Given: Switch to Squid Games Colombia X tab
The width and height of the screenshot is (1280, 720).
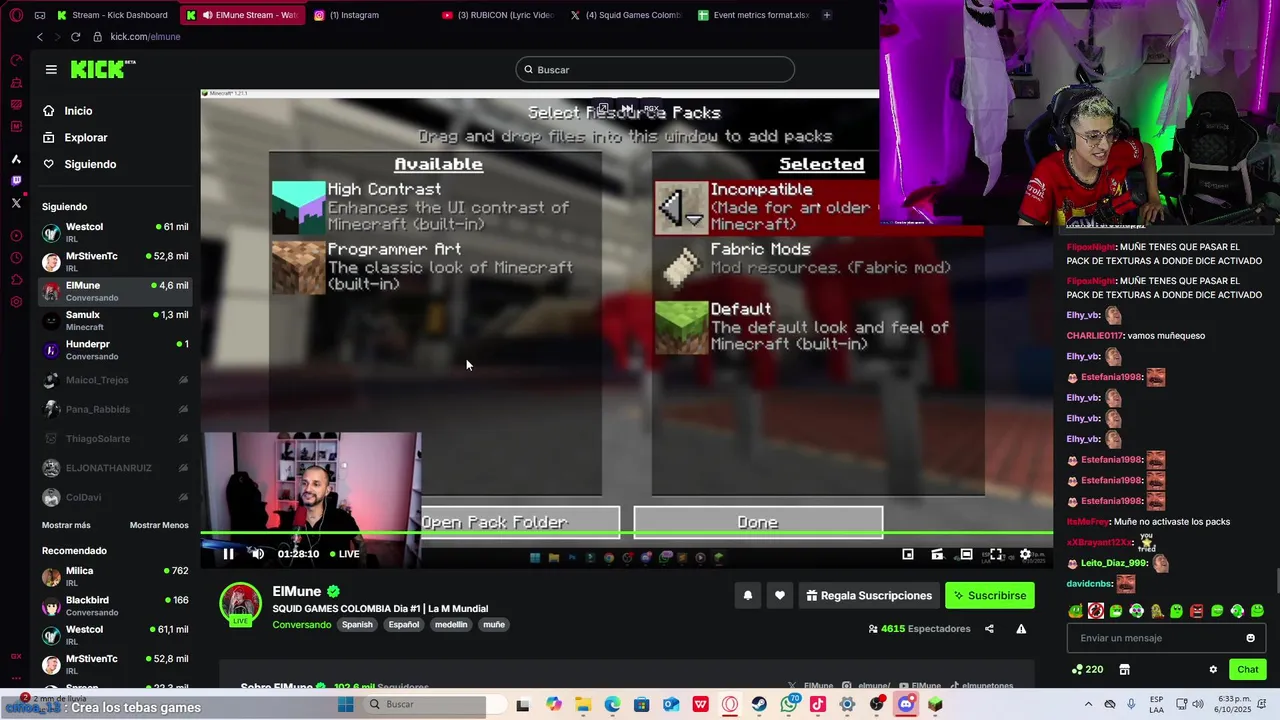Looking at the screenshot, I should click(x=626, y=15).
